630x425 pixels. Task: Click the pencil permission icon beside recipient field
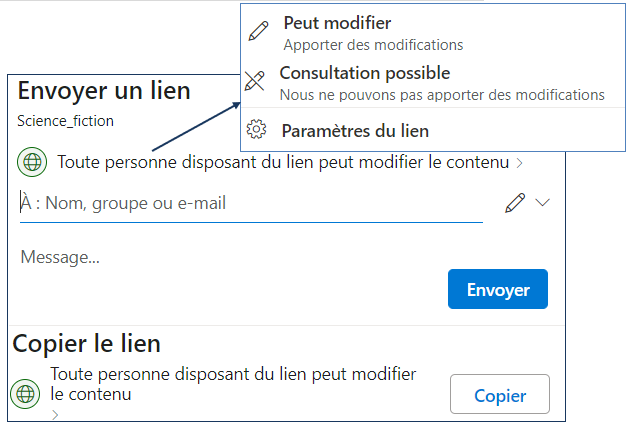[515, 203]
